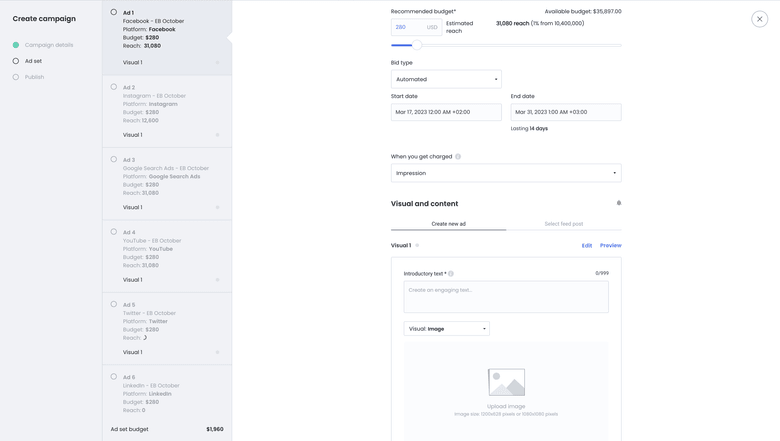Screen dimensions: 780x441
Task: Select the Ad 2 Instagram radio button
Action: point(114,87)
